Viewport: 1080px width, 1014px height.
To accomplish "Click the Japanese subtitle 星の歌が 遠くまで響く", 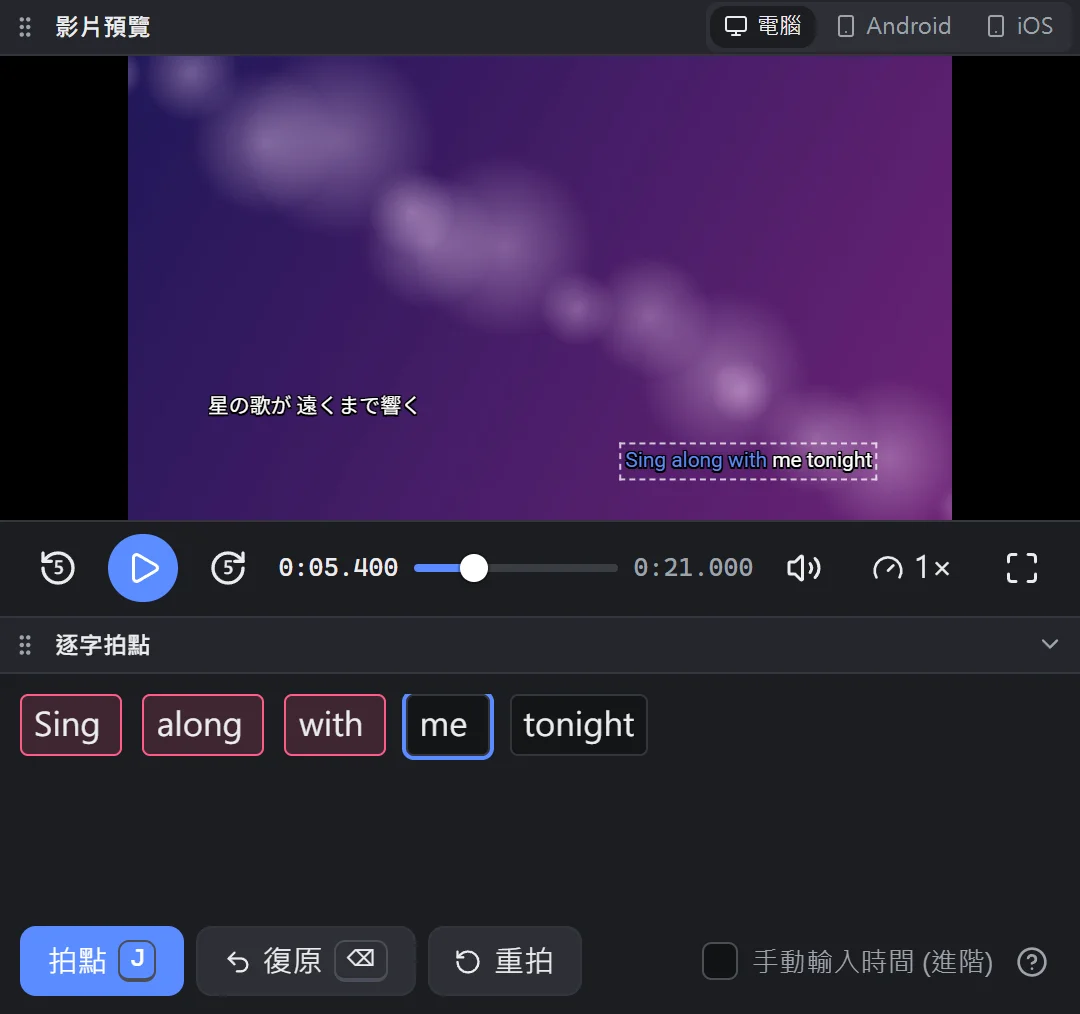I will point(313,405).
